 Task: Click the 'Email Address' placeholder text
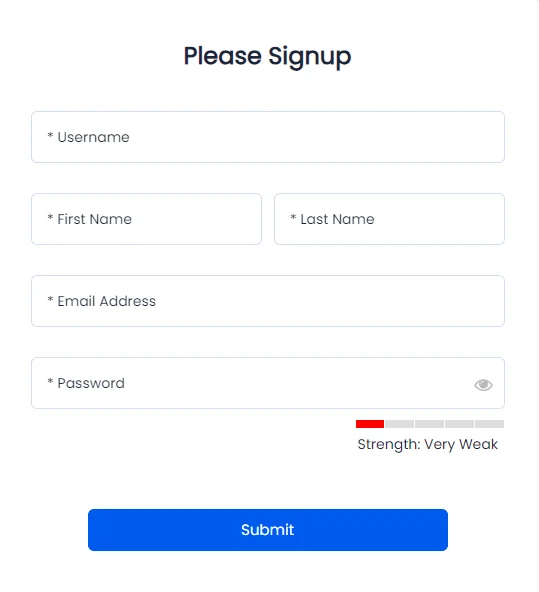(106, 301)
